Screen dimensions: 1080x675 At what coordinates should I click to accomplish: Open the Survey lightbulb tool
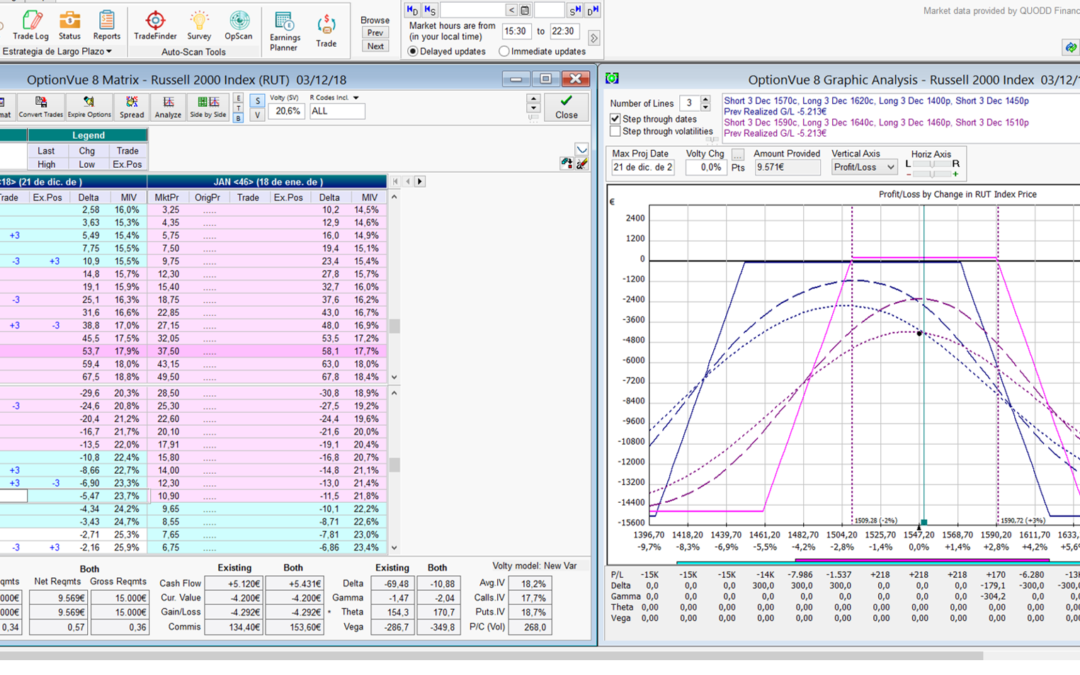coord(199,25)
